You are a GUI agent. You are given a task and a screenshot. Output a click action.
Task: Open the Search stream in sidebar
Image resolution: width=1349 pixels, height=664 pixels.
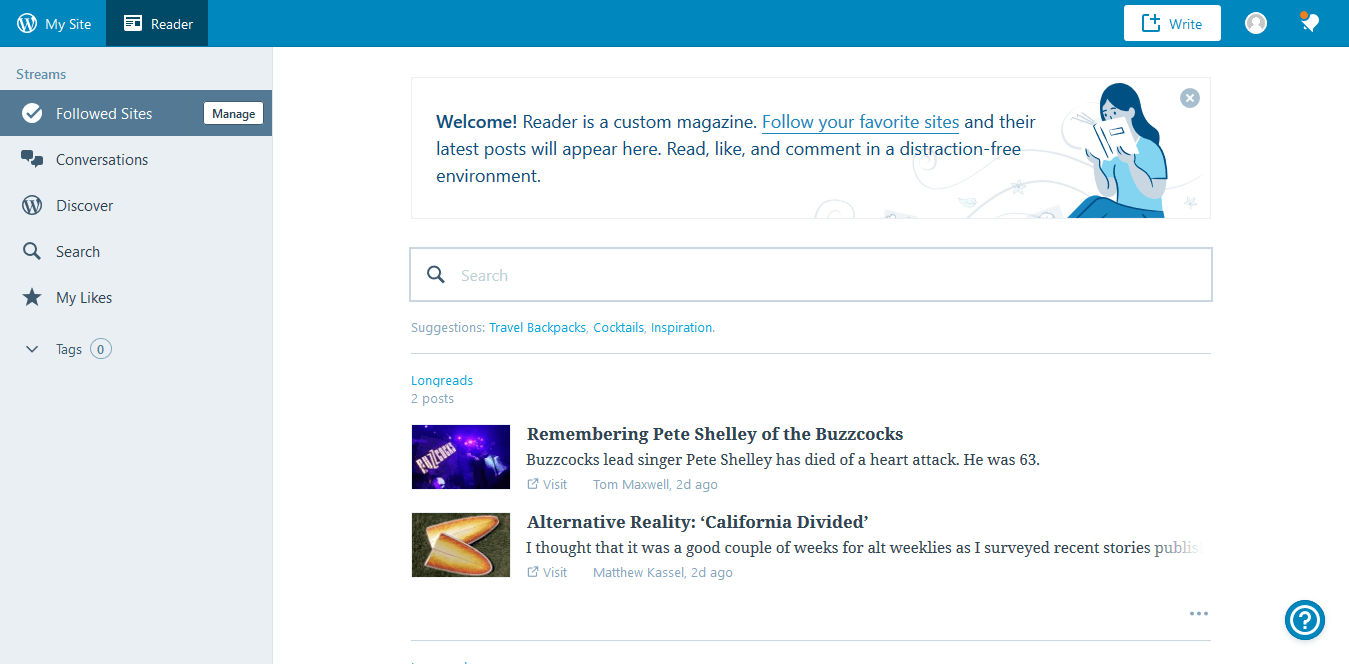click(78, 252)
